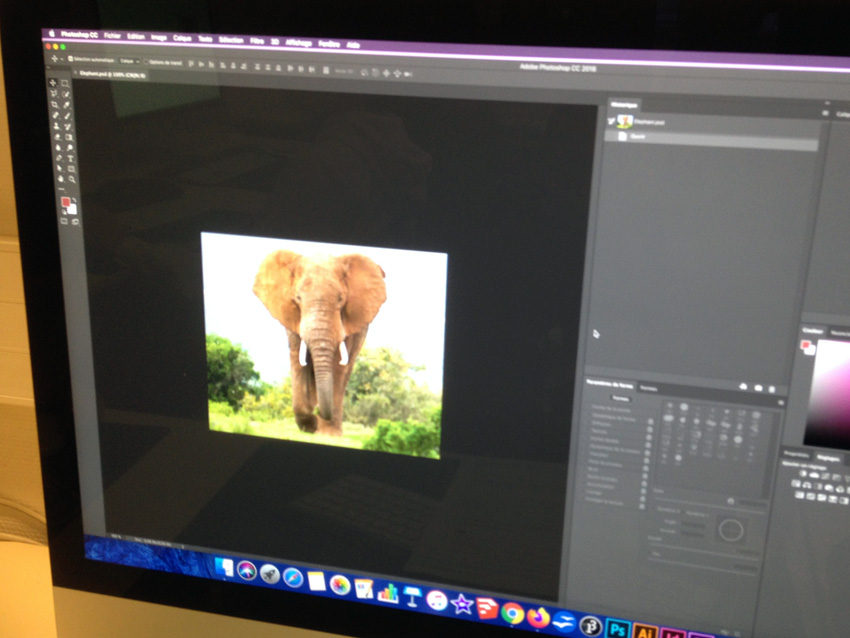This screenshot has height=638, width=850.
Task: Open Safari from the Dock
Action: pyautogui.click(x=293, y=578)
